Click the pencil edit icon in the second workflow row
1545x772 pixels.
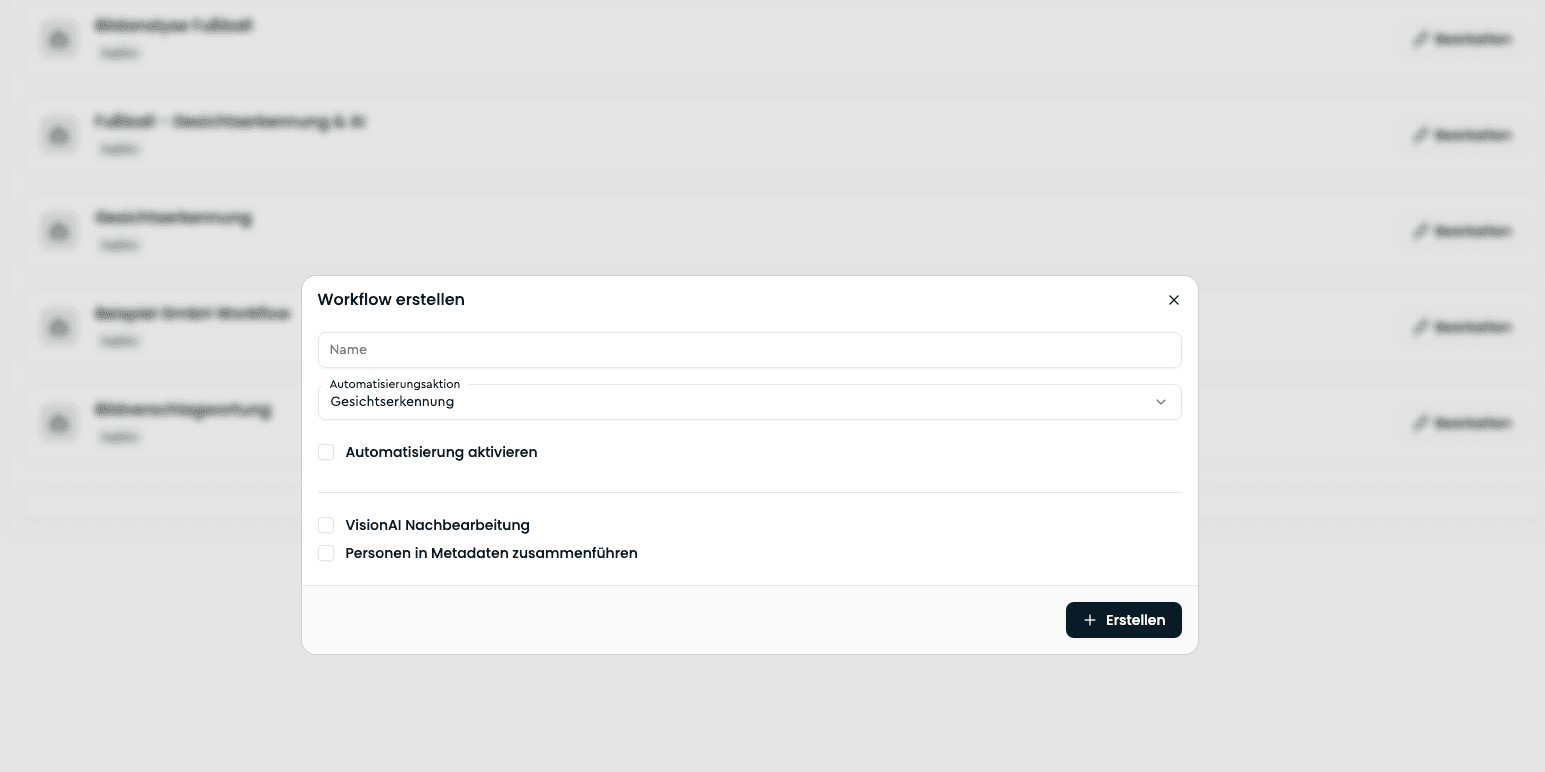point(1420,135)
